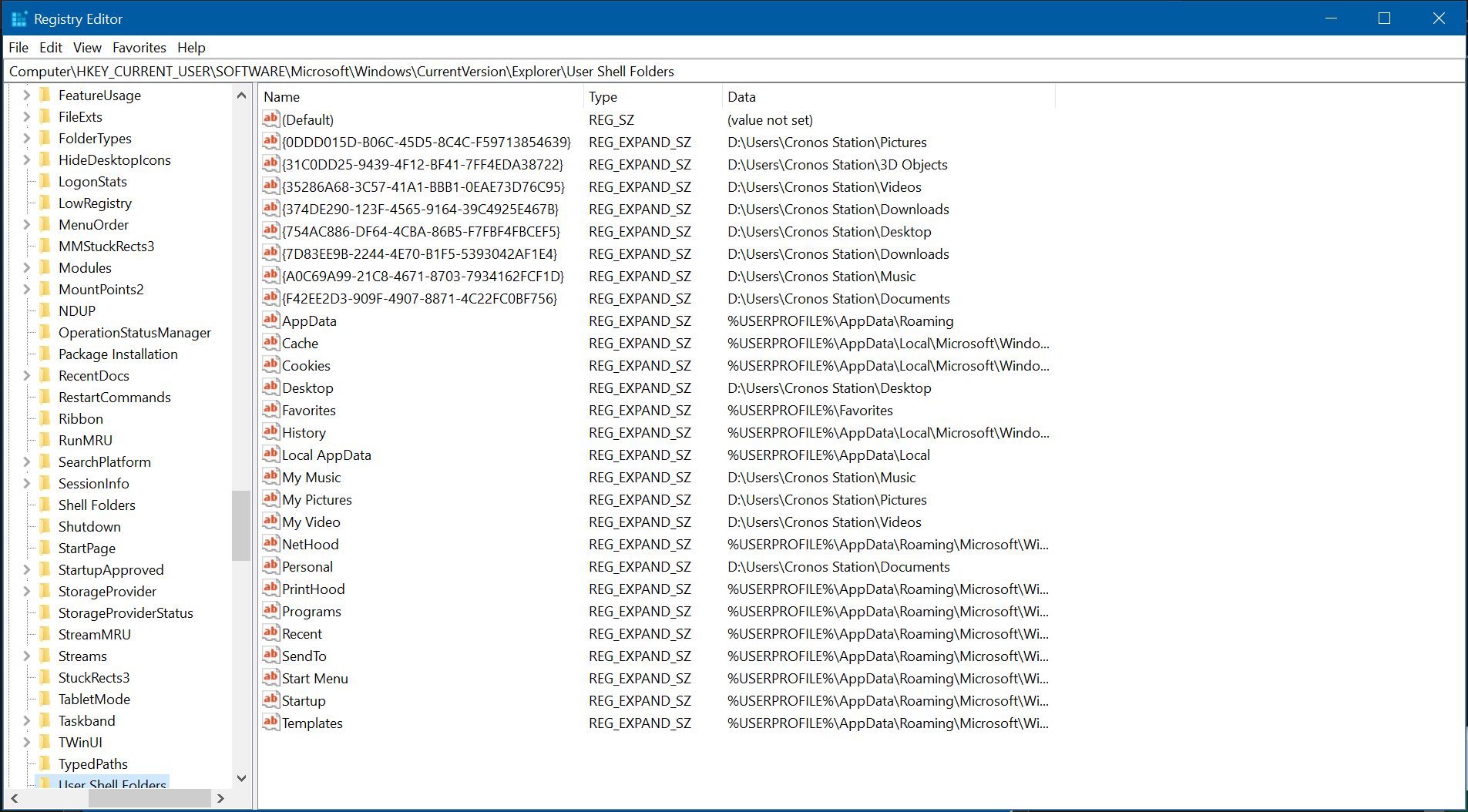The image size is (1468, 812).
Task: Click the value icon beside History
Action: 270,431
